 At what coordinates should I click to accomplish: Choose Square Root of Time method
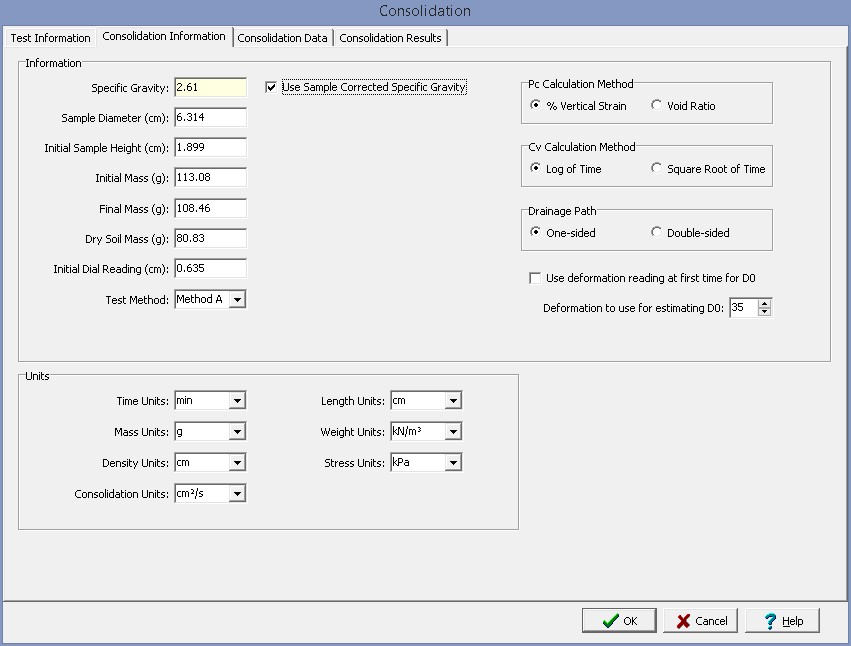click(657, 169)
